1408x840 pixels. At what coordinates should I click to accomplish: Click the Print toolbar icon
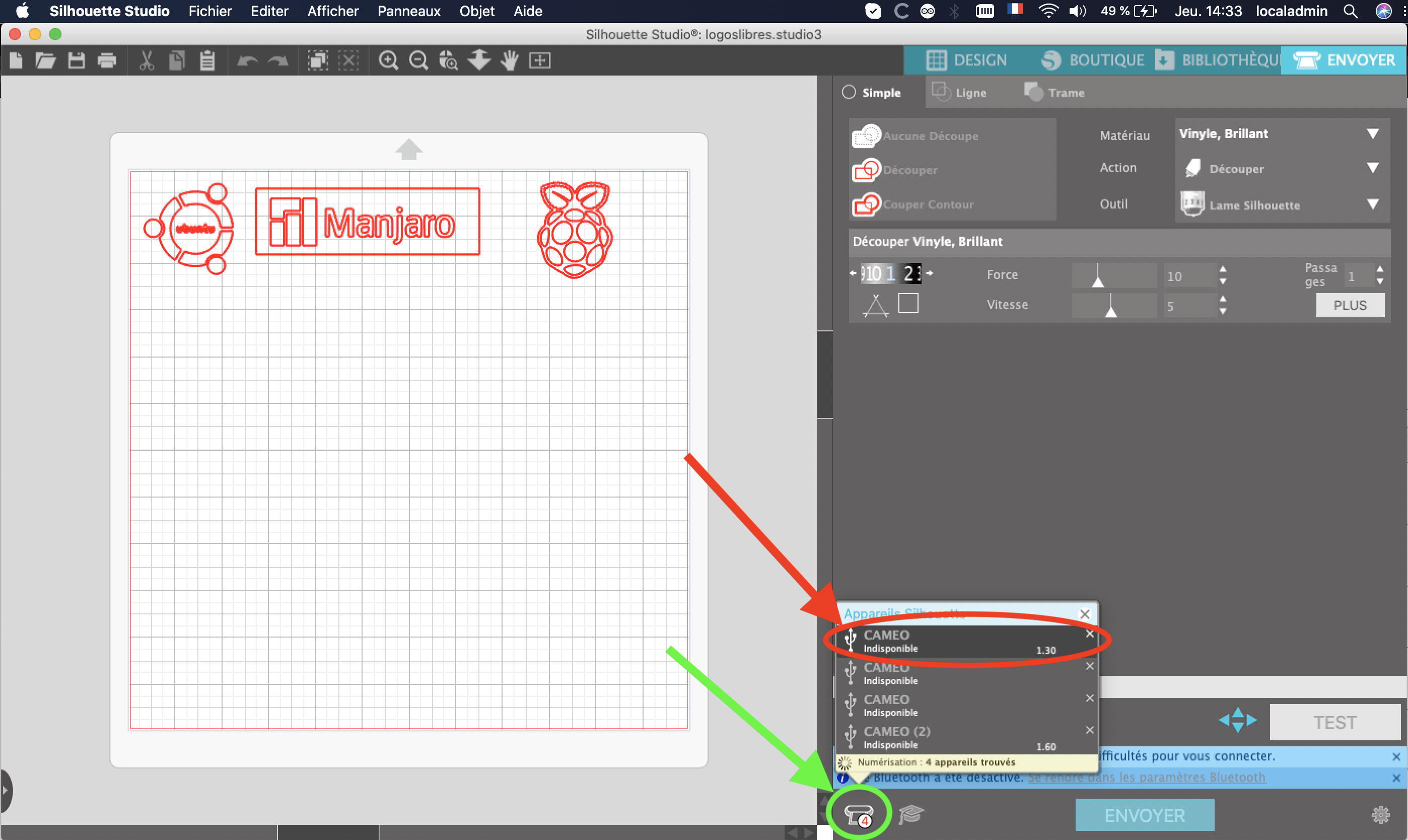pos(106,60)
